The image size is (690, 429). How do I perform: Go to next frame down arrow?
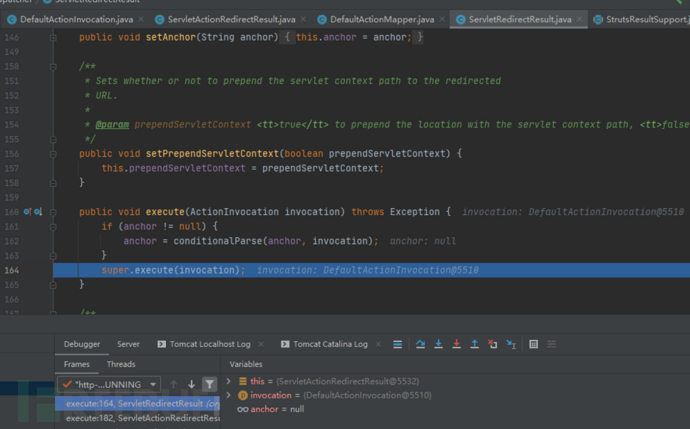pyautogui.click(x=191, y=384)
